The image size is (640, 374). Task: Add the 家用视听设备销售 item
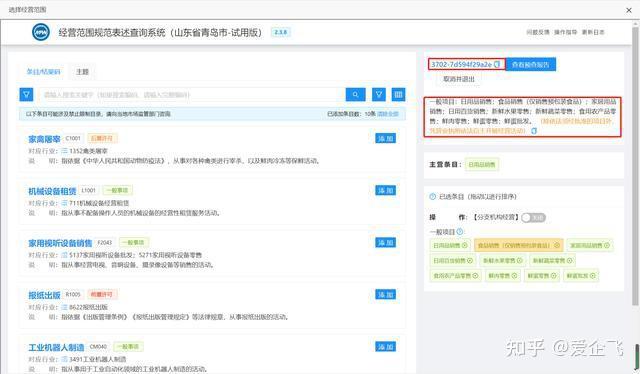385,243
